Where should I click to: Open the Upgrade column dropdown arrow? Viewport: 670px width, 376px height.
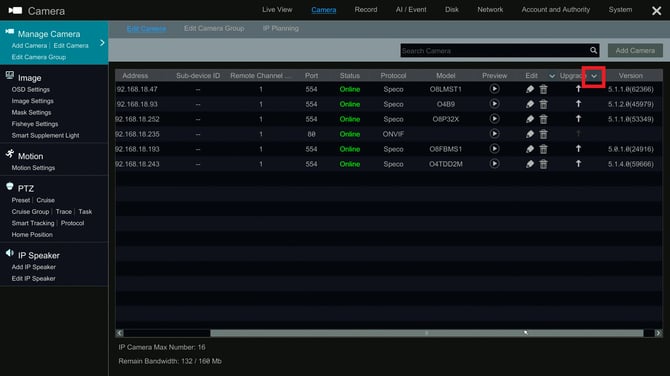click(594, 76)
